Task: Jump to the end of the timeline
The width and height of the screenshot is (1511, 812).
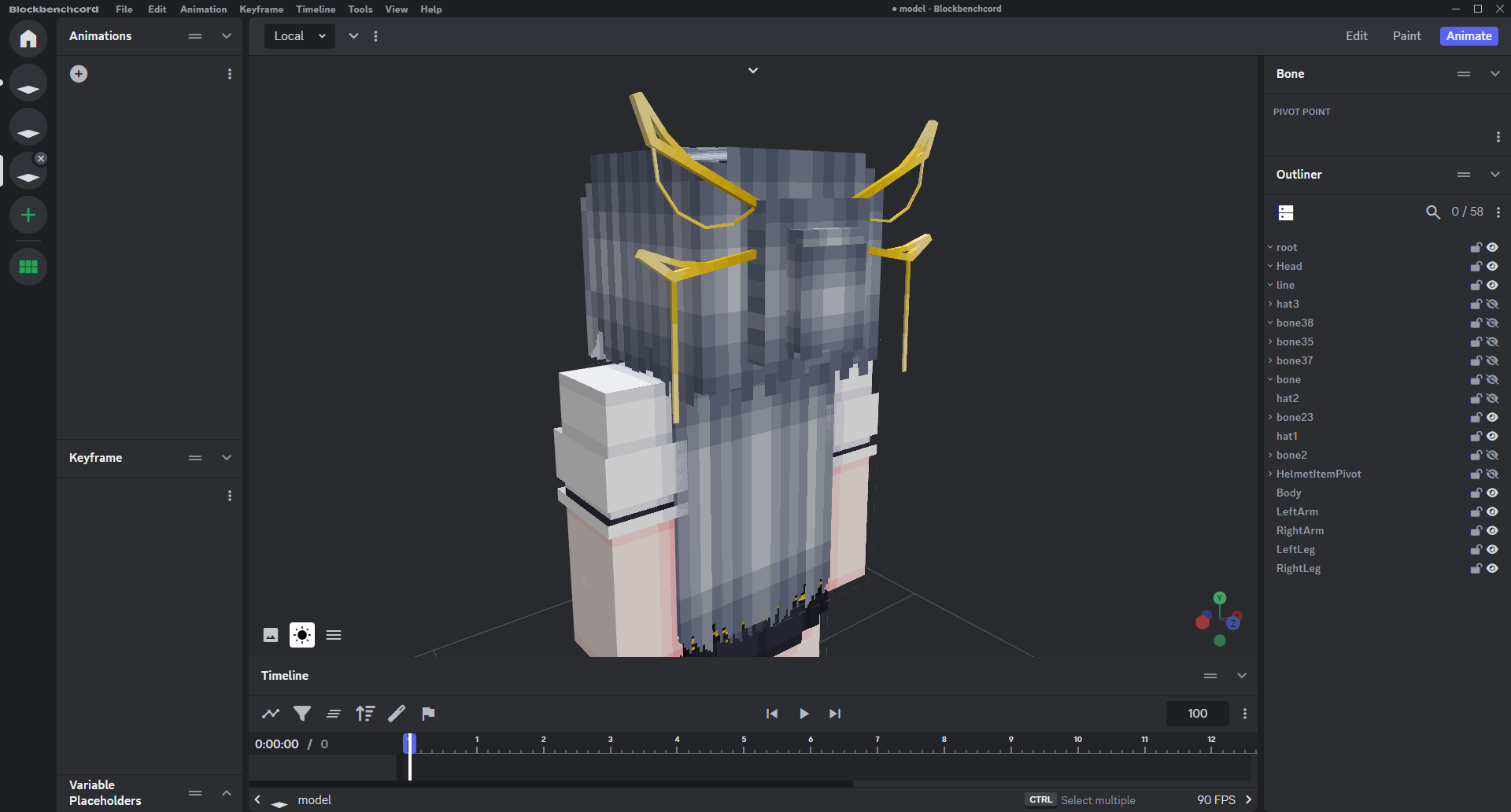Action: pyautogui.click(x=835, y=714)
